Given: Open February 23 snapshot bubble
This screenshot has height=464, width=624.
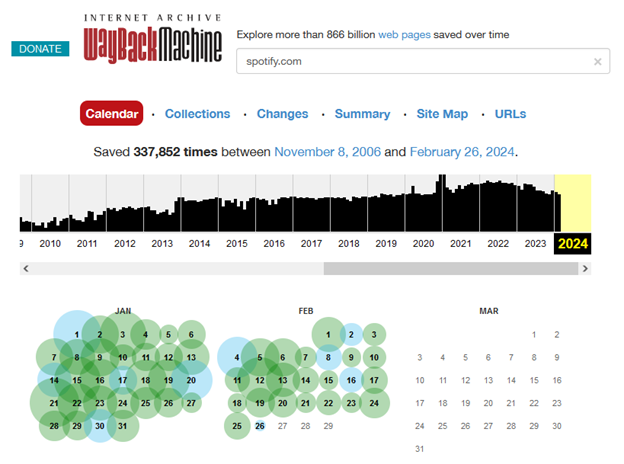Looking at the screenshot, I should [351, 403].
